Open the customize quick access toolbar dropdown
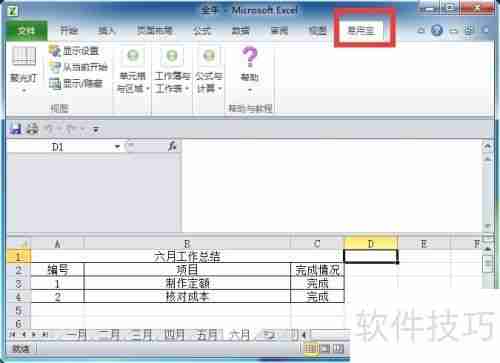The width and height of the screenshot is (500, 363). click(96, 129)
